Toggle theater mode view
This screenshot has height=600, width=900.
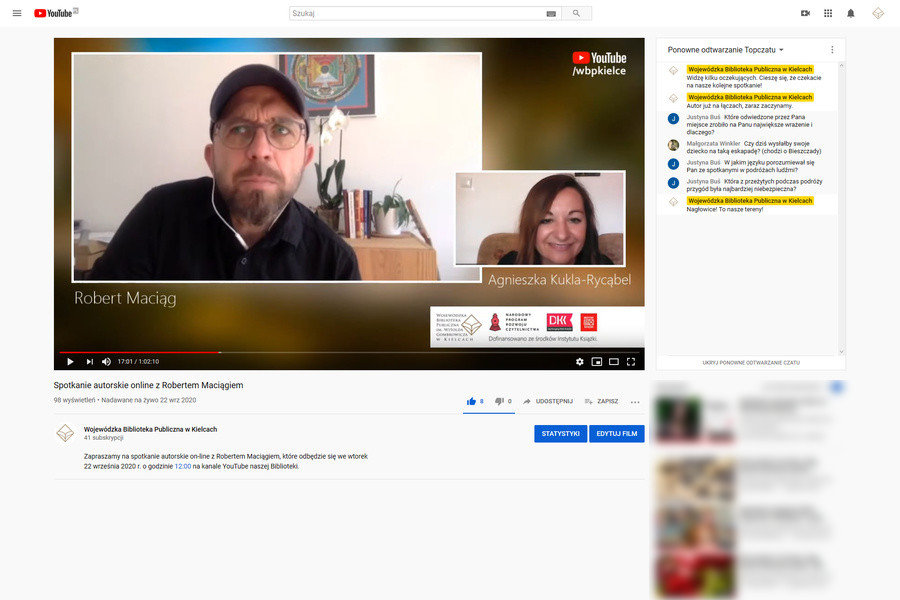(x=614, y=361)
